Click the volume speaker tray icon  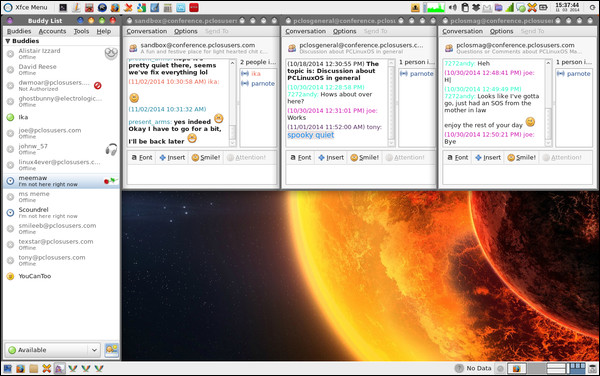(x=453, y=7)
